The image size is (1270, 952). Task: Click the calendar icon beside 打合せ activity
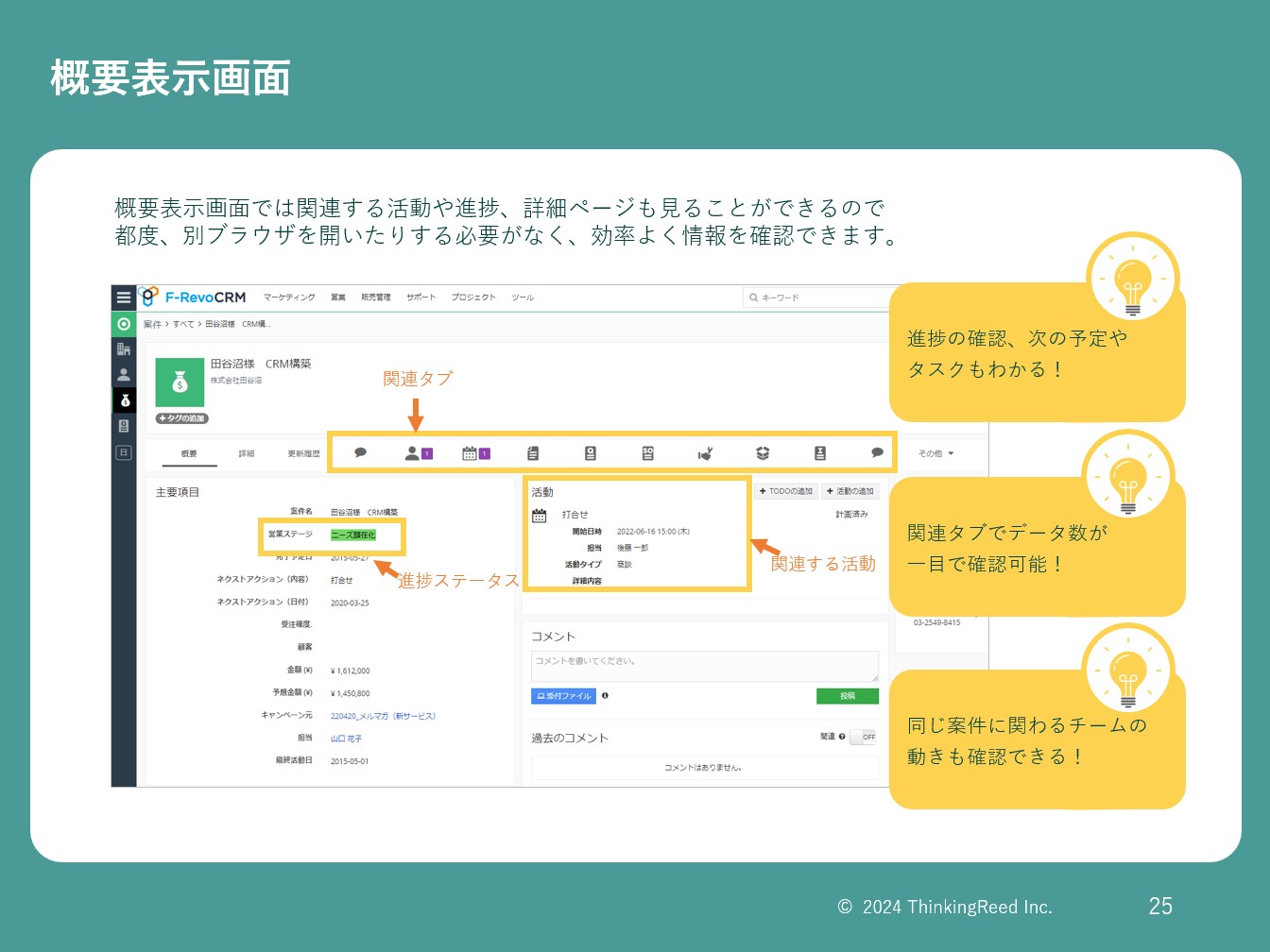540,516
